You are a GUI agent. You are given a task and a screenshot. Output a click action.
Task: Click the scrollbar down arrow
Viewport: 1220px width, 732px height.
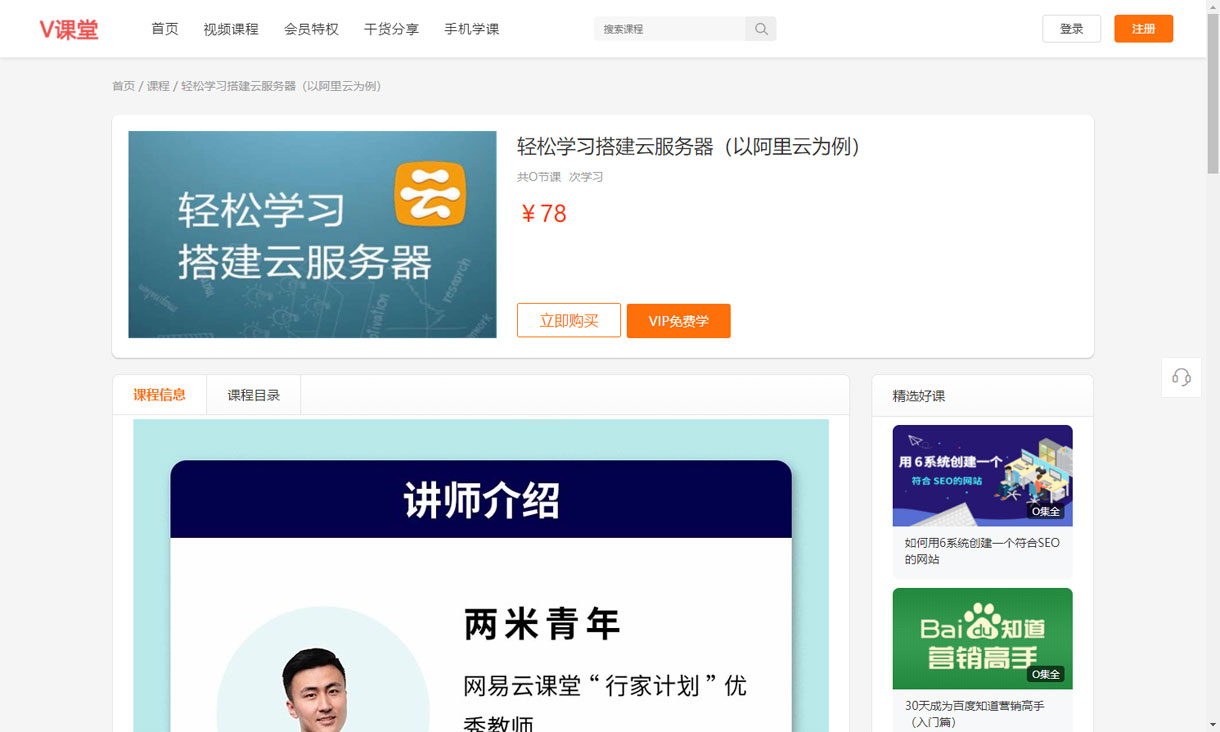pyautogui.click(x=1213, y=724)
